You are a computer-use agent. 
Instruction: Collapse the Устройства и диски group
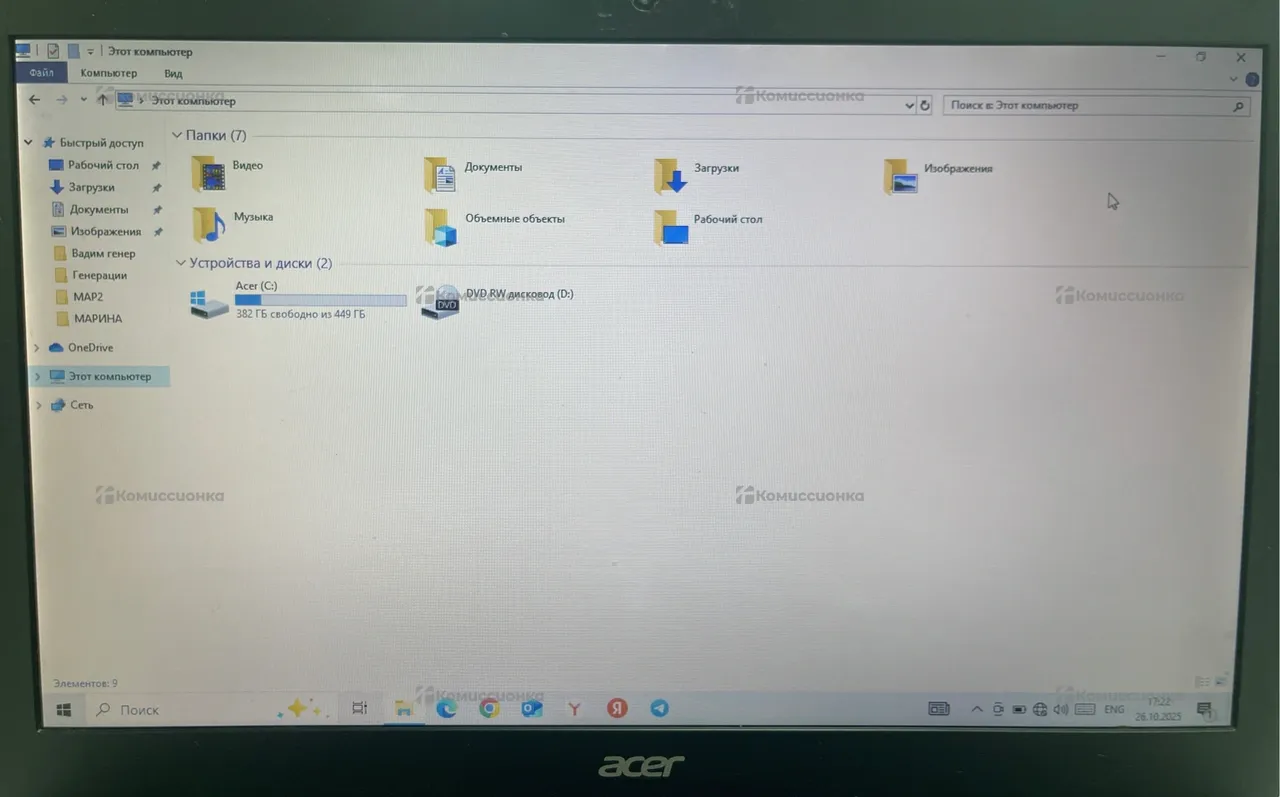tap(180, 263)
